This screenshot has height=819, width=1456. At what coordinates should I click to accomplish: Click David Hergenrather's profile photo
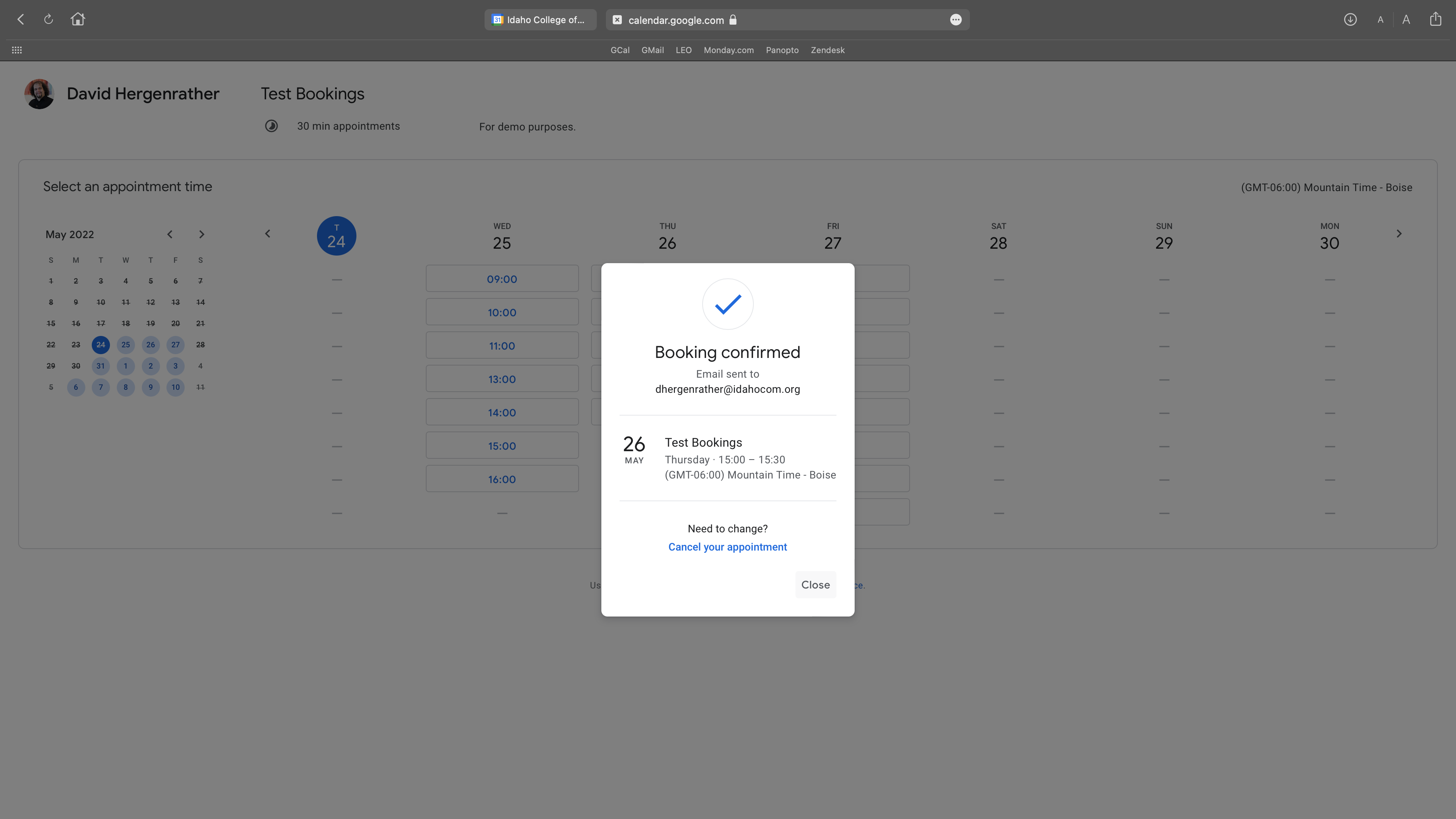click(39, 94)
